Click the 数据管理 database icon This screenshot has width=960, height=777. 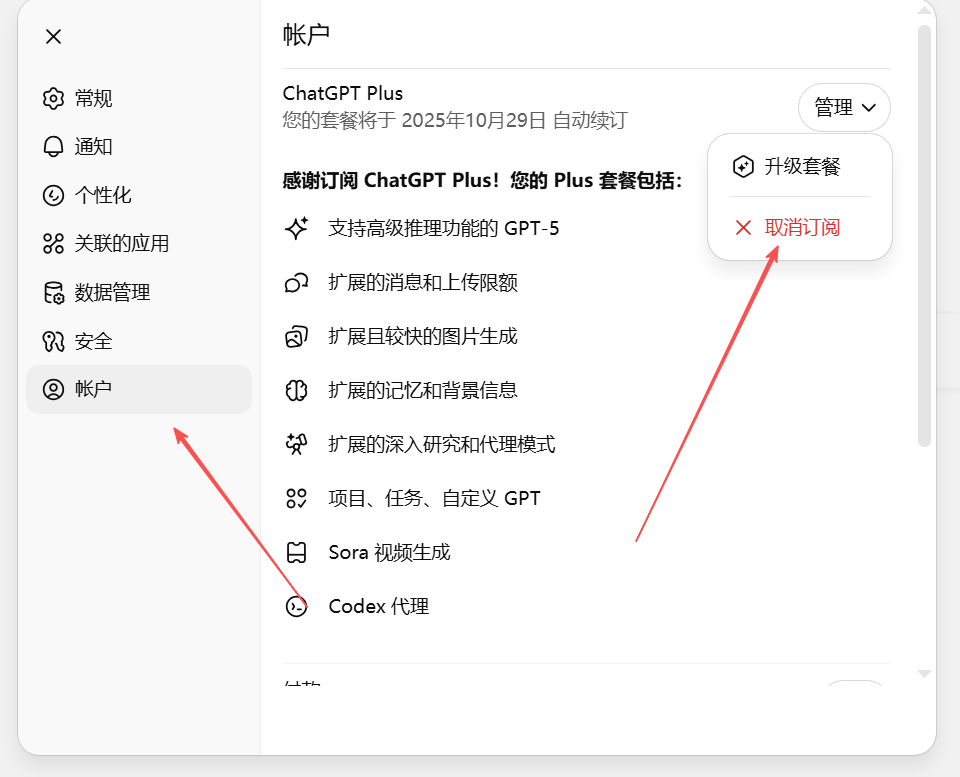click(x=53, y=293)
